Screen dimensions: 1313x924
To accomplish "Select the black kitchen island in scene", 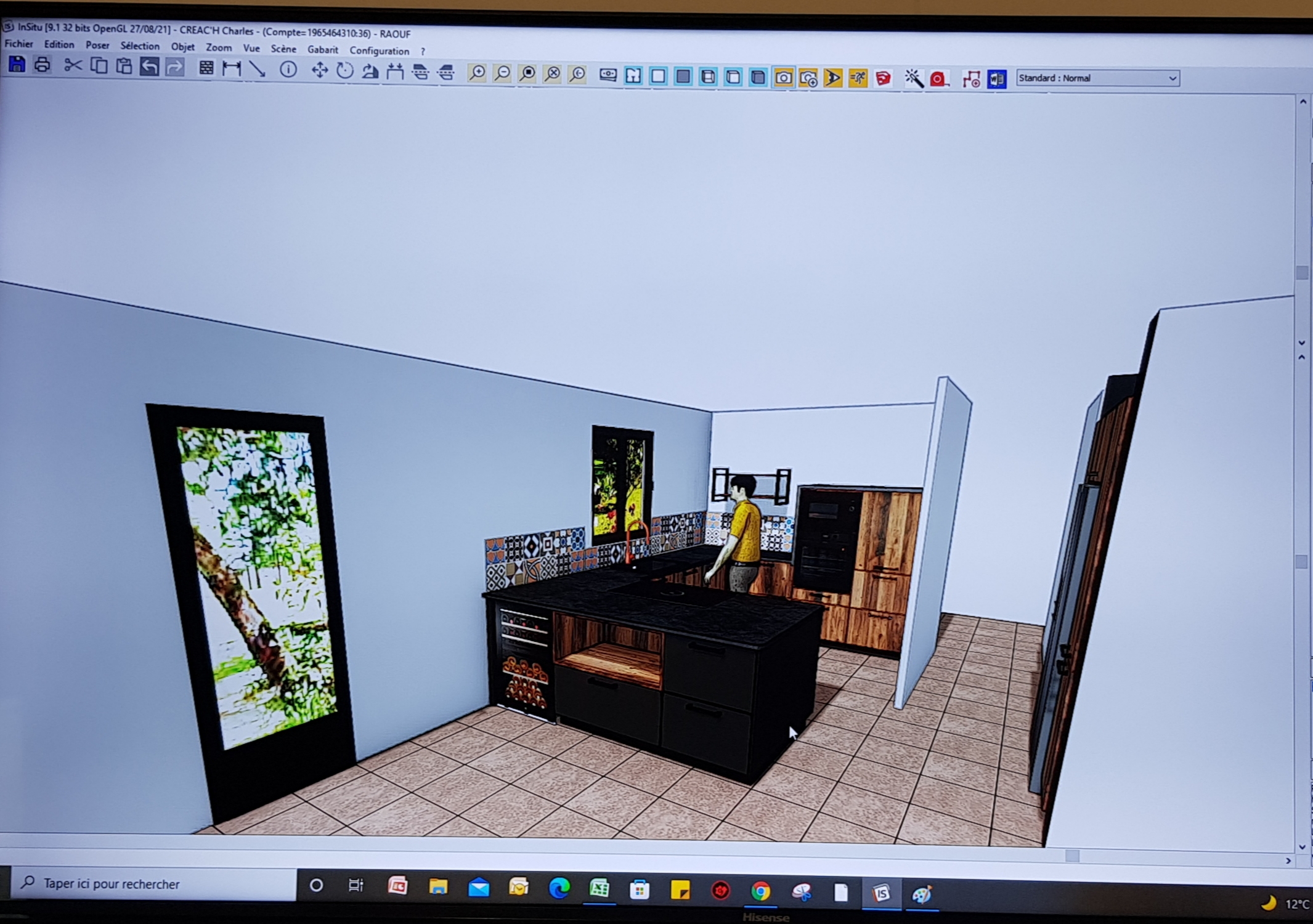I will click(653, 665).
